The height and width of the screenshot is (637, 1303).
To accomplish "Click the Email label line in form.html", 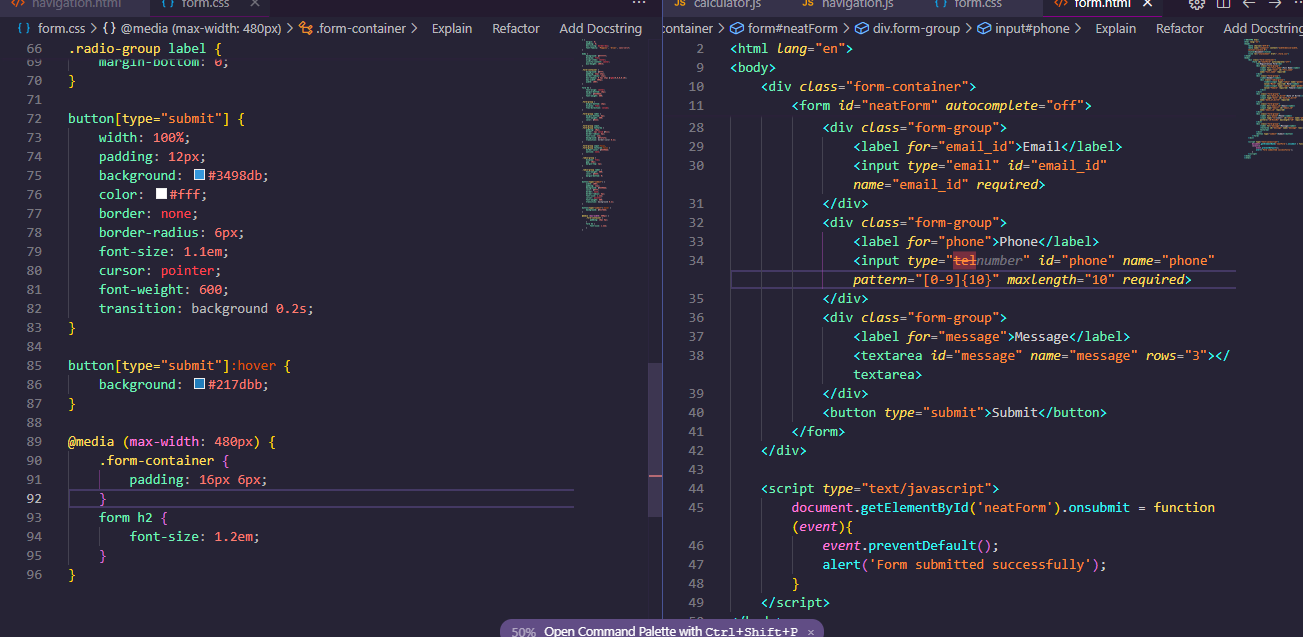I will pos(987,146).
